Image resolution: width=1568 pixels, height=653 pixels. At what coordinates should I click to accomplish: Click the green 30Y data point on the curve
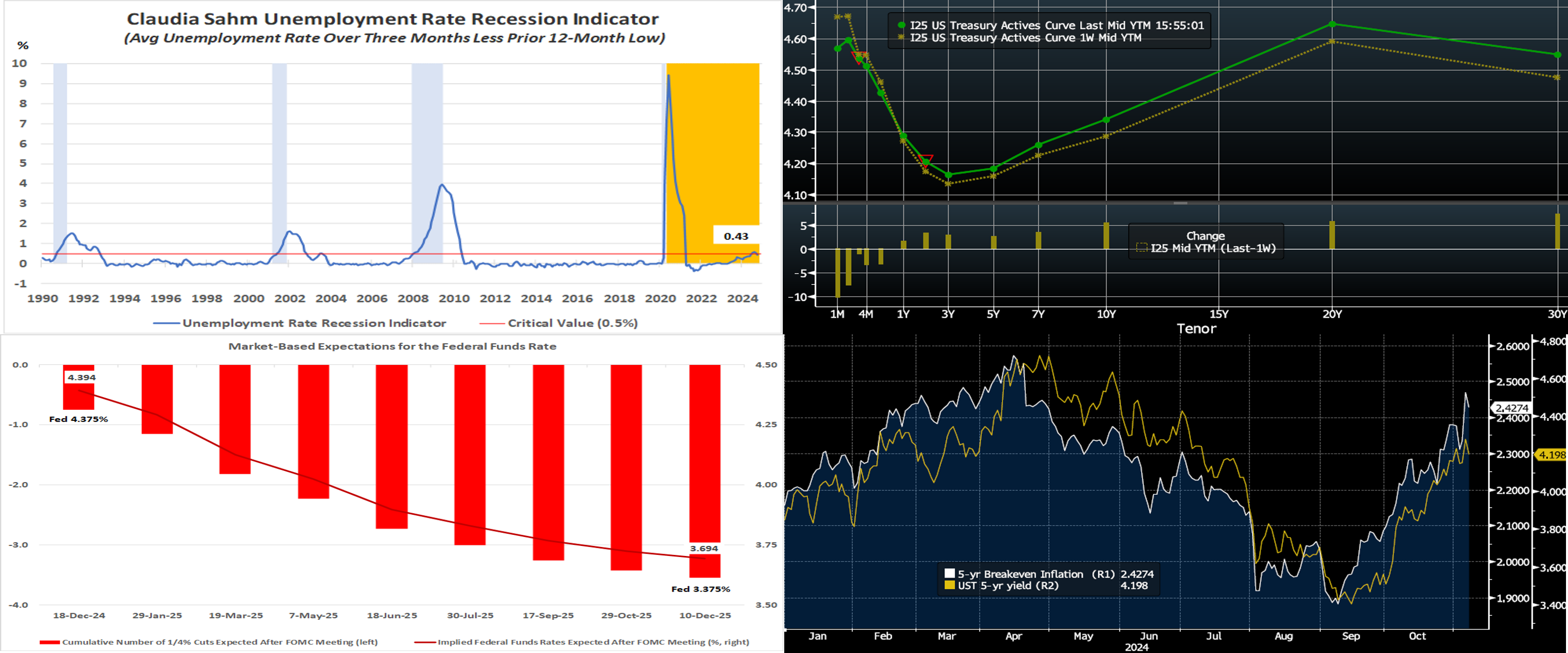coord(1557,55)
